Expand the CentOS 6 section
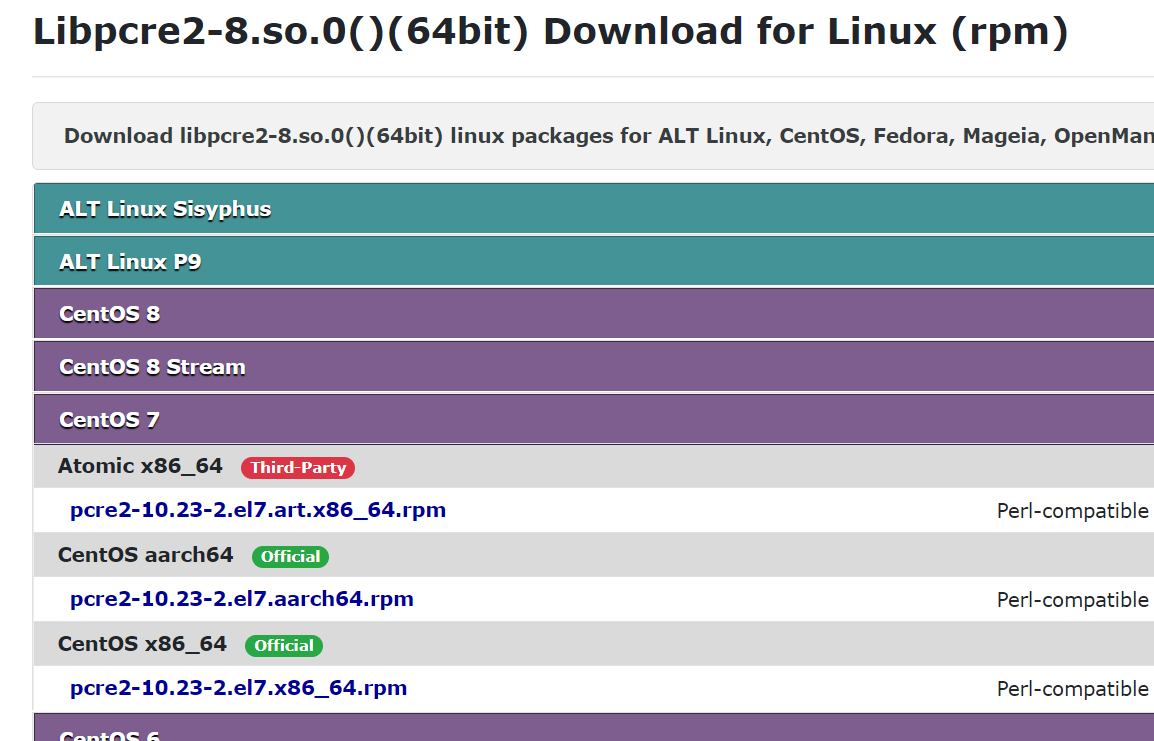 point(593,728)
